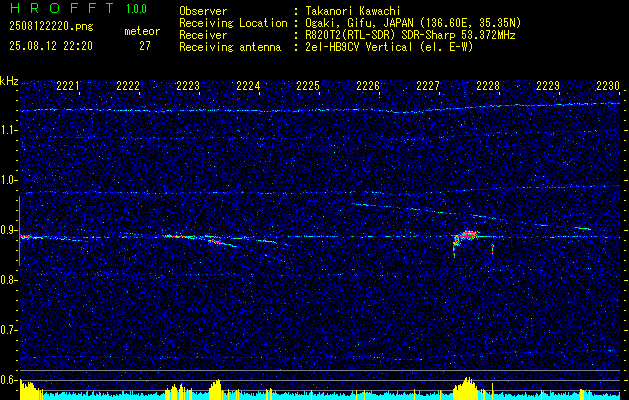Click the HROFFT title text
Screen dimensions: 629x400
coord(62,8)
